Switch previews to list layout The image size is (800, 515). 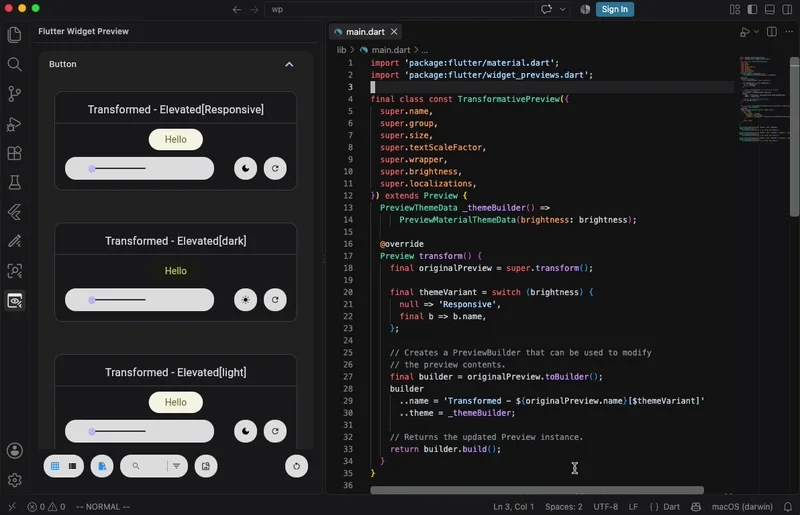tap(72, 466)
